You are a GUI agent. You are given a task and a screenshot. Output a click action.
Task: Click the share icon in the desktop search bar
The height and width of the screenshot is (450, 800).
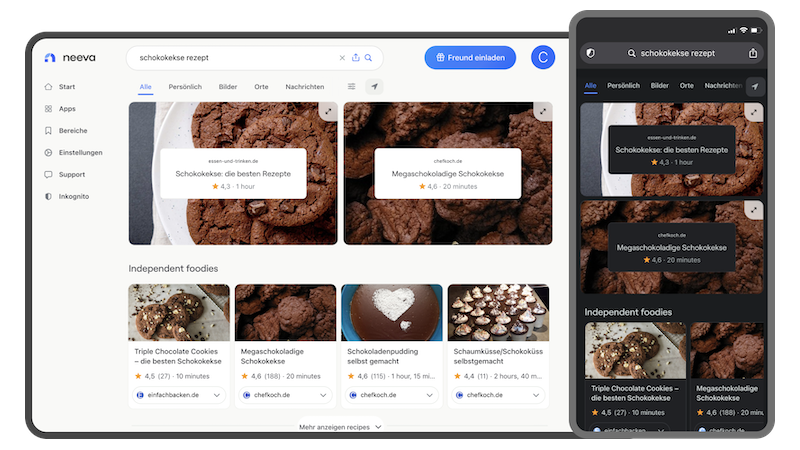pyautogui.click(x=356, y=58)
